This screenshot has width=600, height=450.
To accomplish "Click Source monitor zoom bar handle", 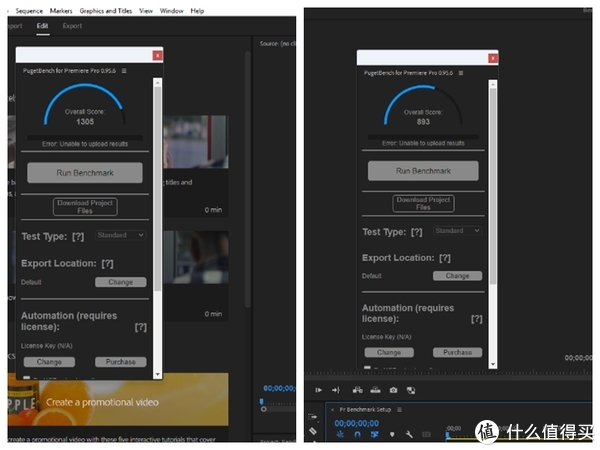I will [263, 409].
